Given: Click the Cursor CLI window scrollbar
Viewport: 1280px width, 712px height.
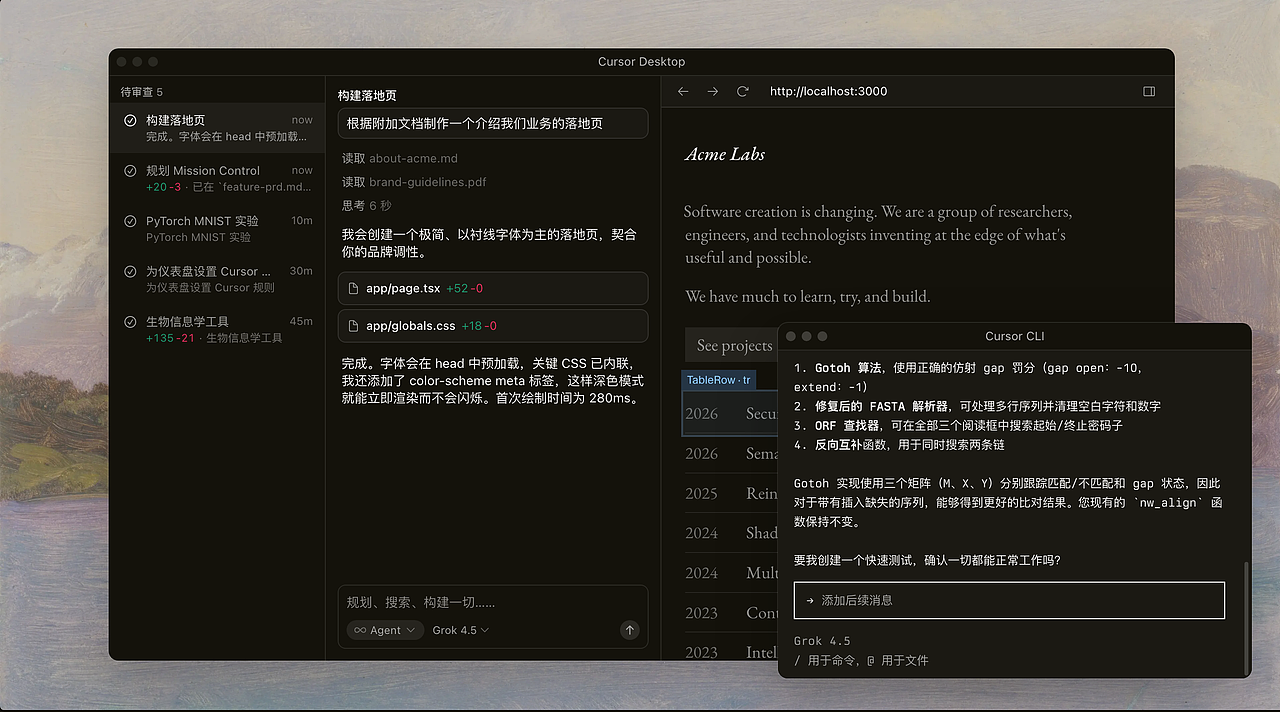Looking at the screenshot, I should point(1246,617).
